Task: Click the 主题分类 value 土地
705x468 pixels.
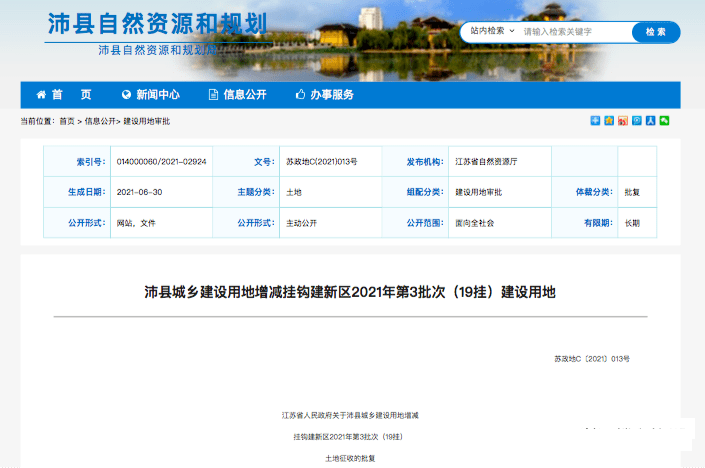Action: pyautogui.click(x=294, y=192)
